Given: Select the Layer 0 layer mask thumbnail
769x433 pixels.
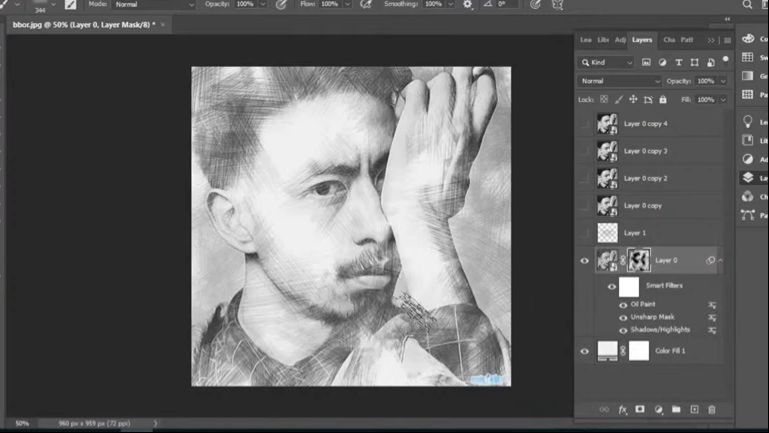Looking at the screenshot, I should [x=638, y=261].
